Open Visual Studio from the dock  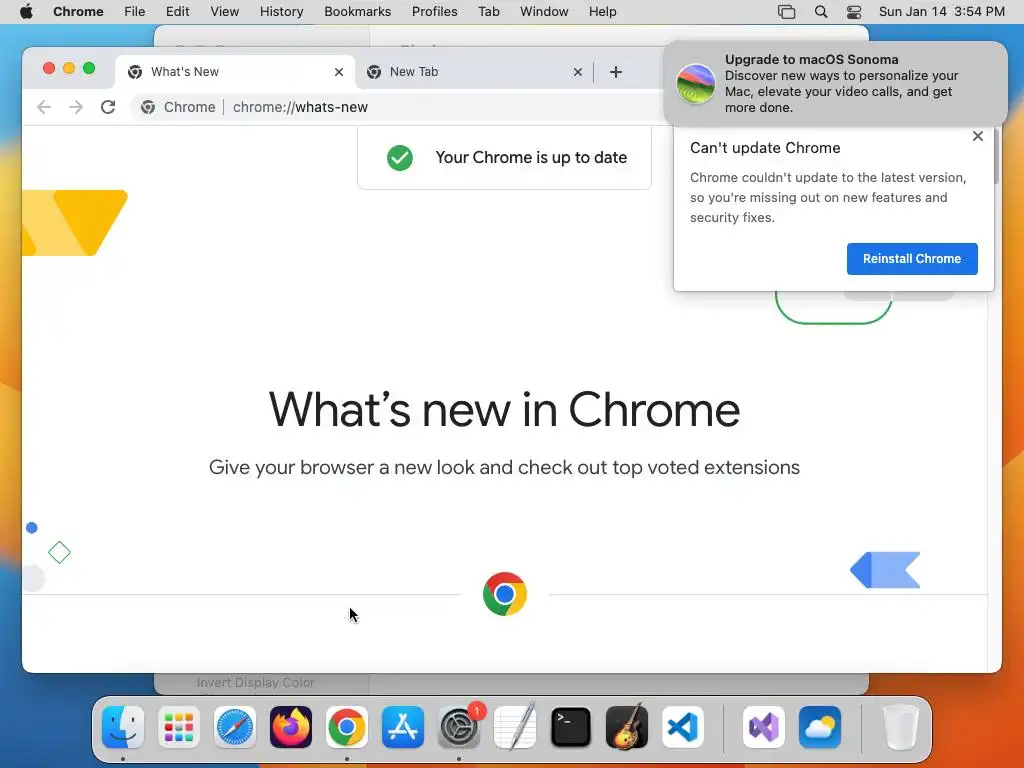pos(763,727)
